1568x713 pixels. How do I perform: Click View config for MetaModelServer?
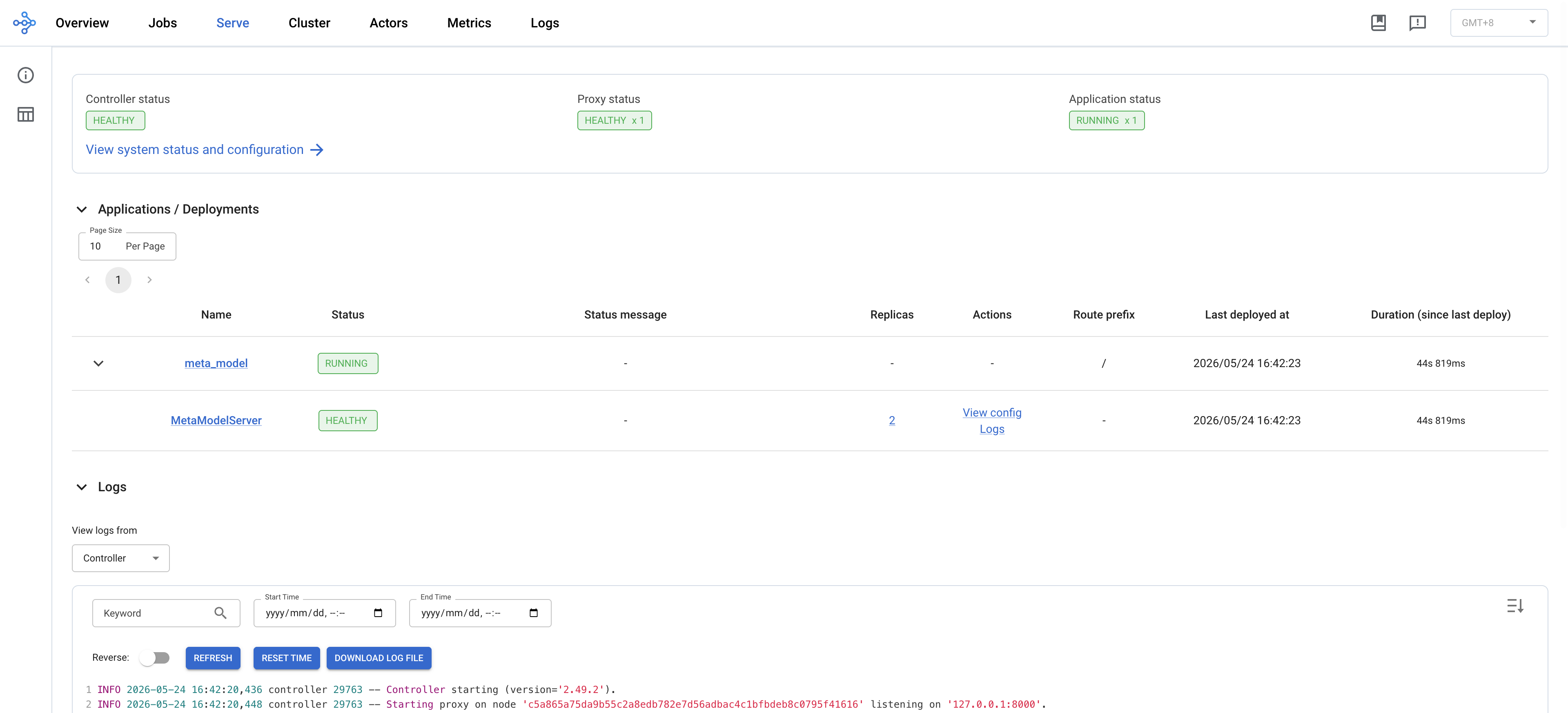(991, 413)
